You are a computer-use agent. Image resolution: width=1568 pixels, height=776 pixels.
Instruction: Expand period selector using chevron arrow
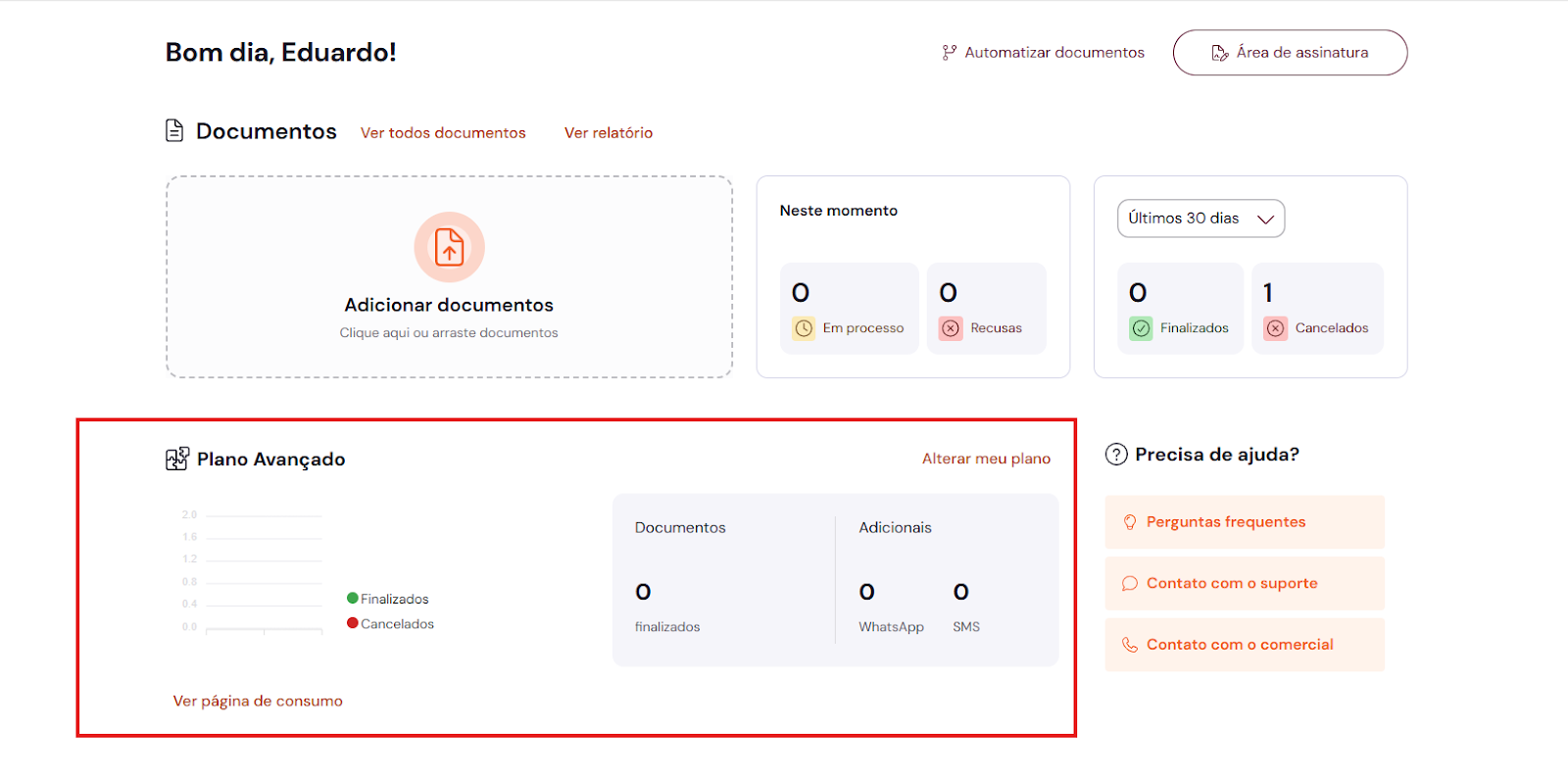(1265, 219)
